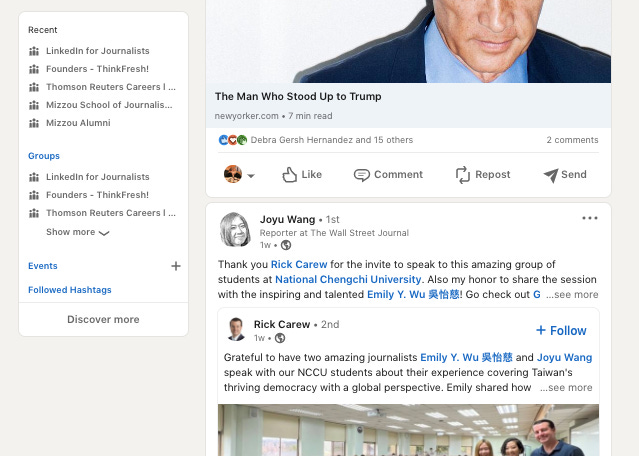The height and width of the screenshot is (456, 639).
Task: Open the Groups section heading
Action: point(44,156)
